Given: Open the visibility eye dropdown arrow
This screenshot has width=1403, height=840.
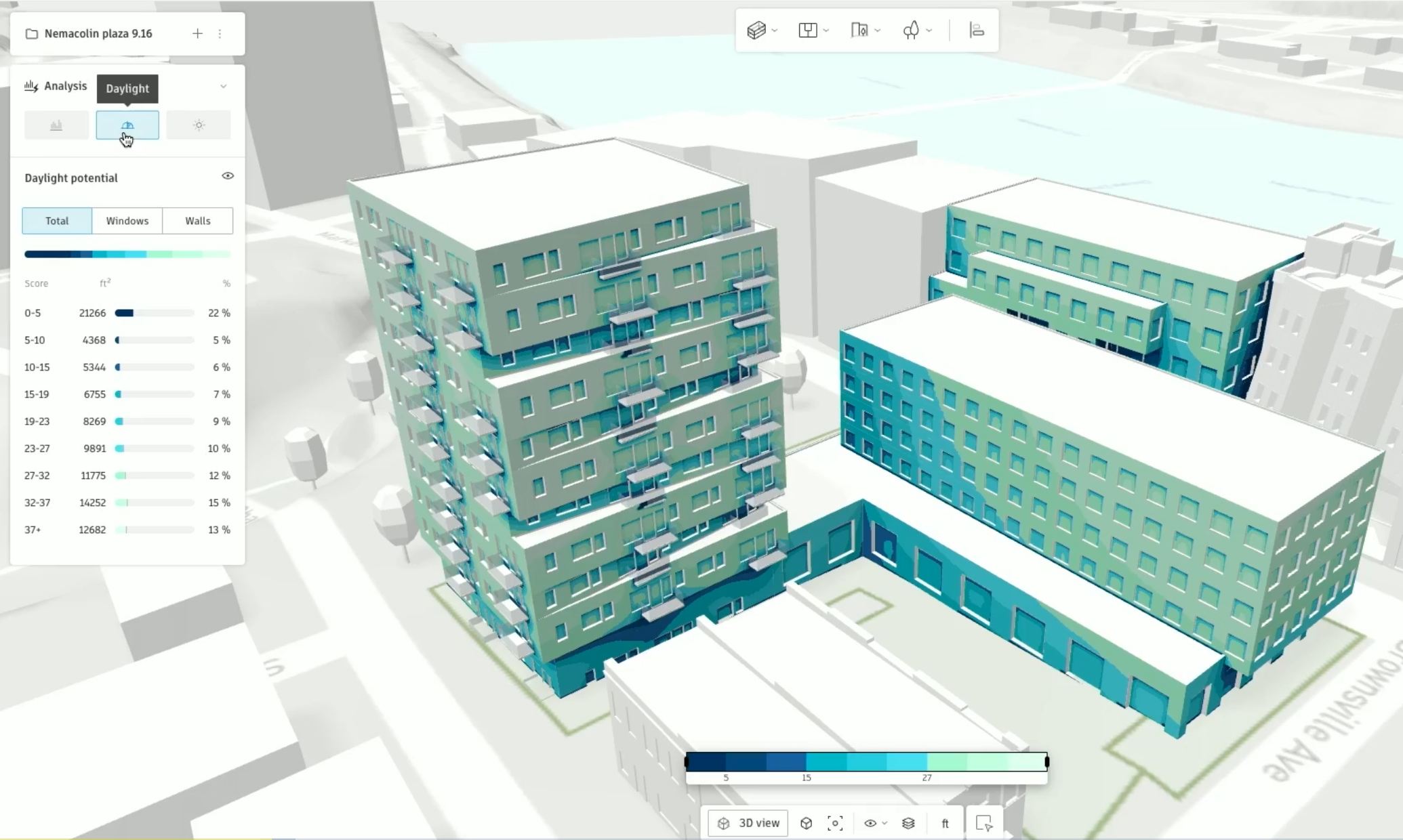Looking at the screenshot, I should 884,823.
